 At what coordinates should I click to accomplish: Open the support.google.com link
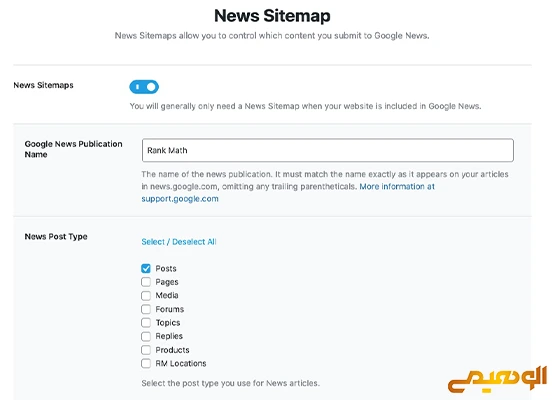180,199
